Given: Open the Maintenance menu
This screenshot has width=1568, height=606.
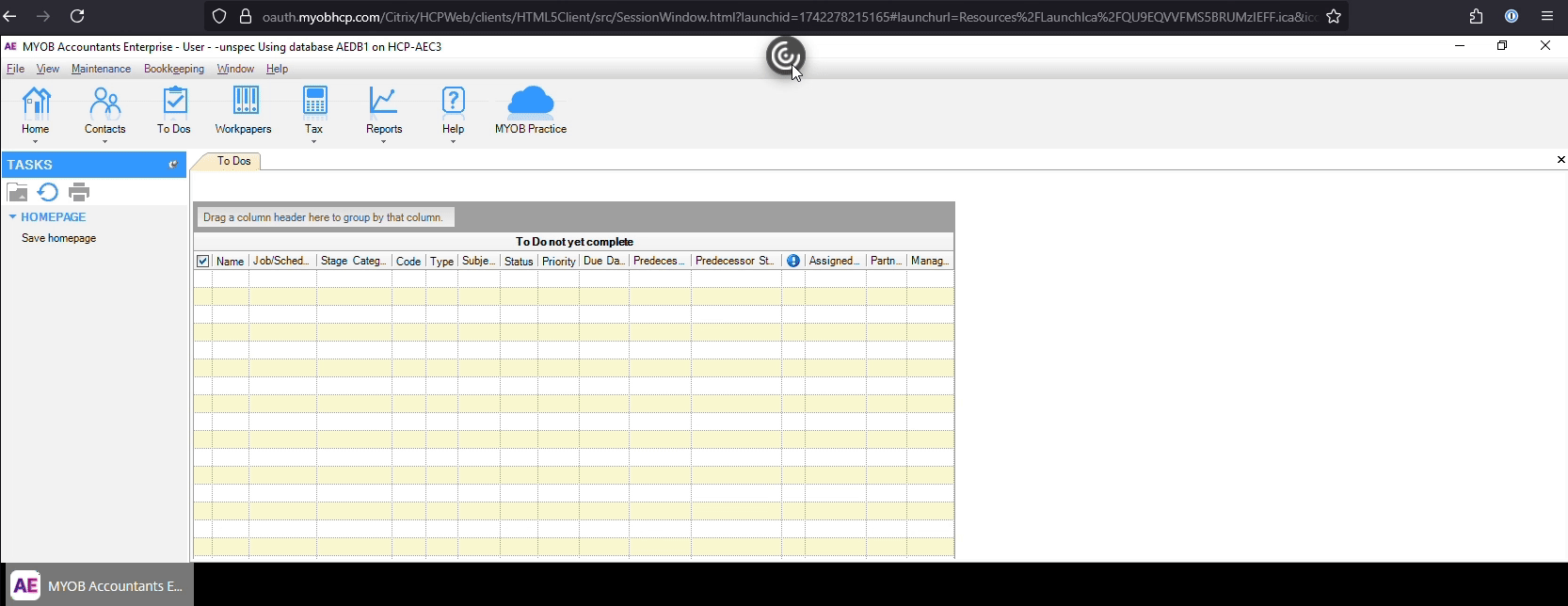Looking at the screenshot, I should click(x=101, y=69).
